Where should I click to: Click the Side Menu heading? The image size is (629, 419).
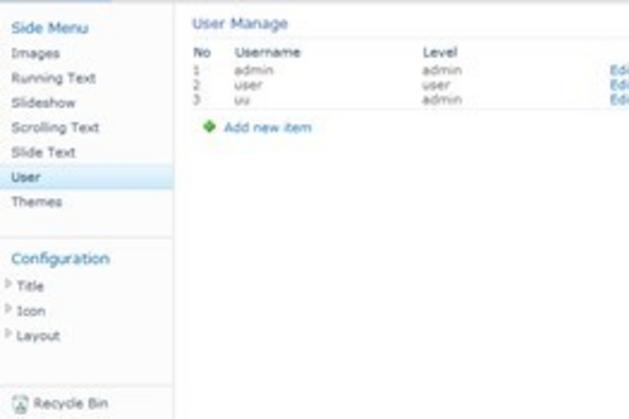point(49,28)
